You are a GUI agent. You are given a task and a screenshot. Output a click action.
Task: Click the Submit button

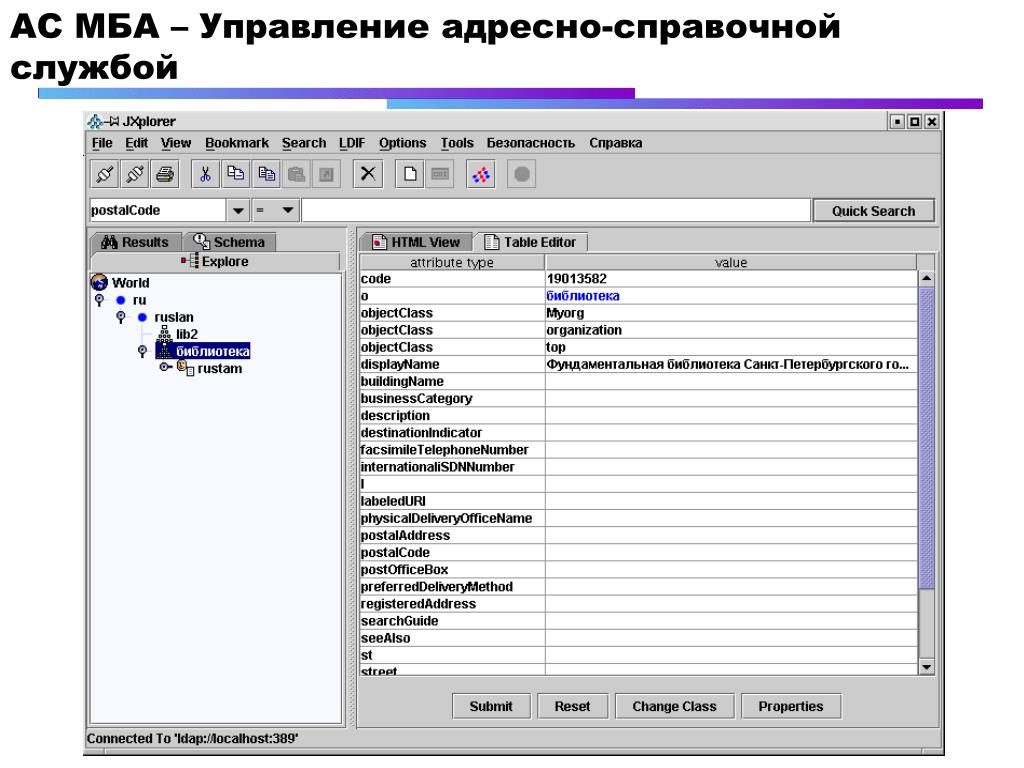pos(491,706)
